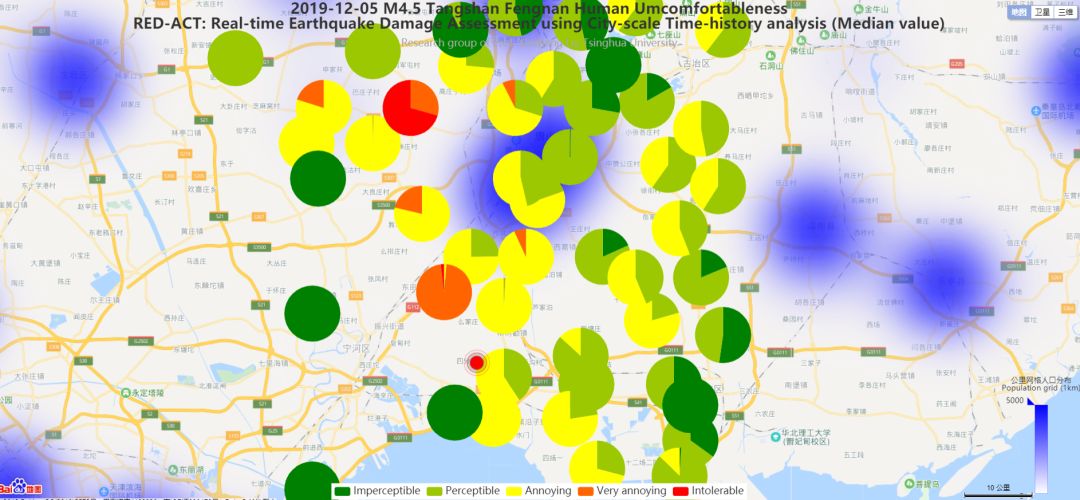The height and width of the screenshot is (500, 1080).
Task: Click the 金牛山 mountain POI icon
Action: point(858,10)
